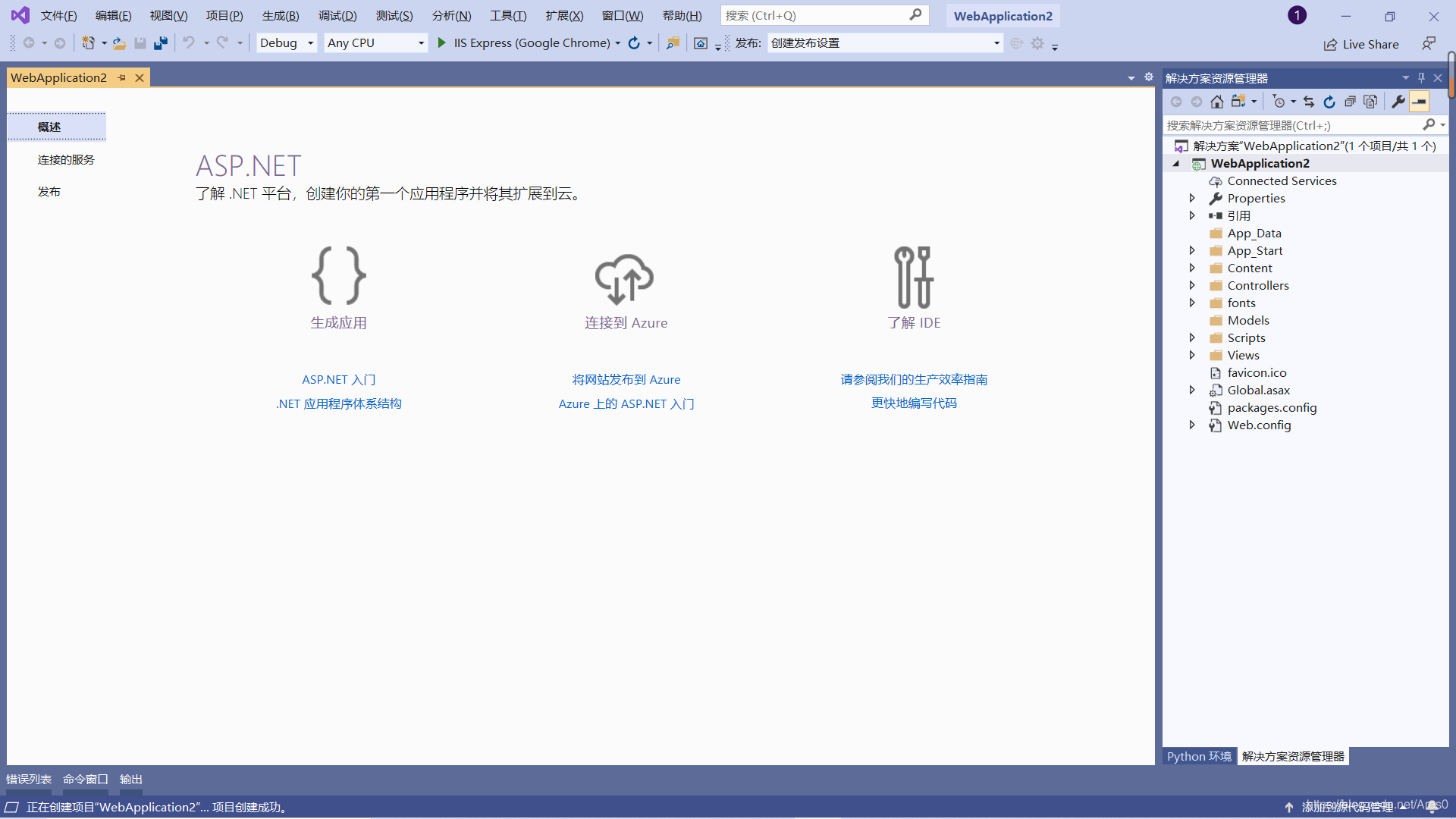Switch to the Python 环境 tab
The image size is (1456, 819).
pos(1198,756)
